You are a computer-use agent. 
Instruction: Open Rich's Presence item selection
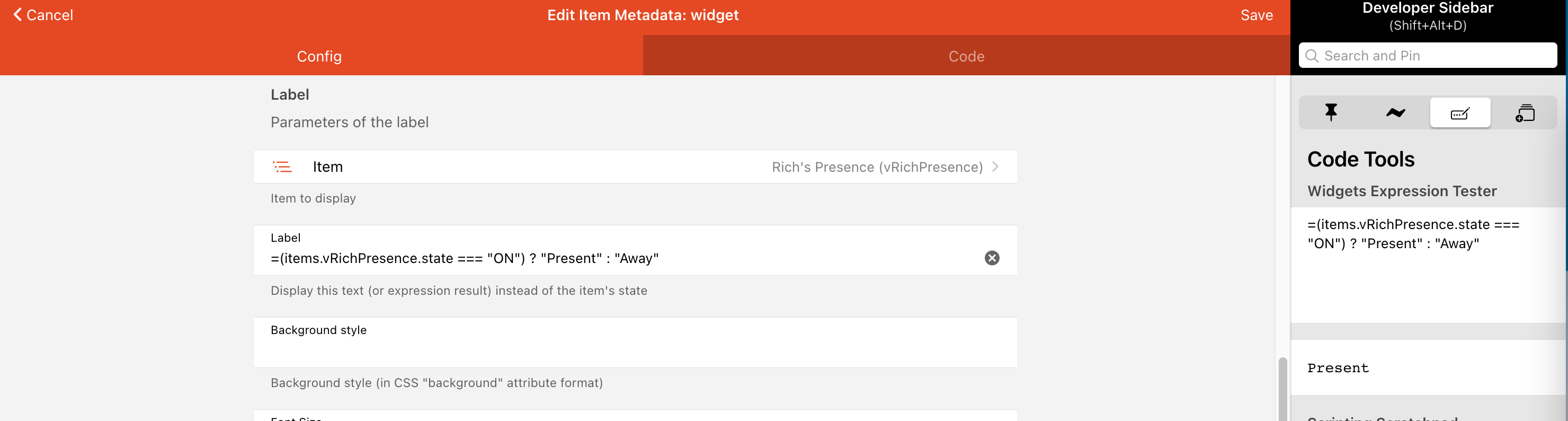[877, 167]
